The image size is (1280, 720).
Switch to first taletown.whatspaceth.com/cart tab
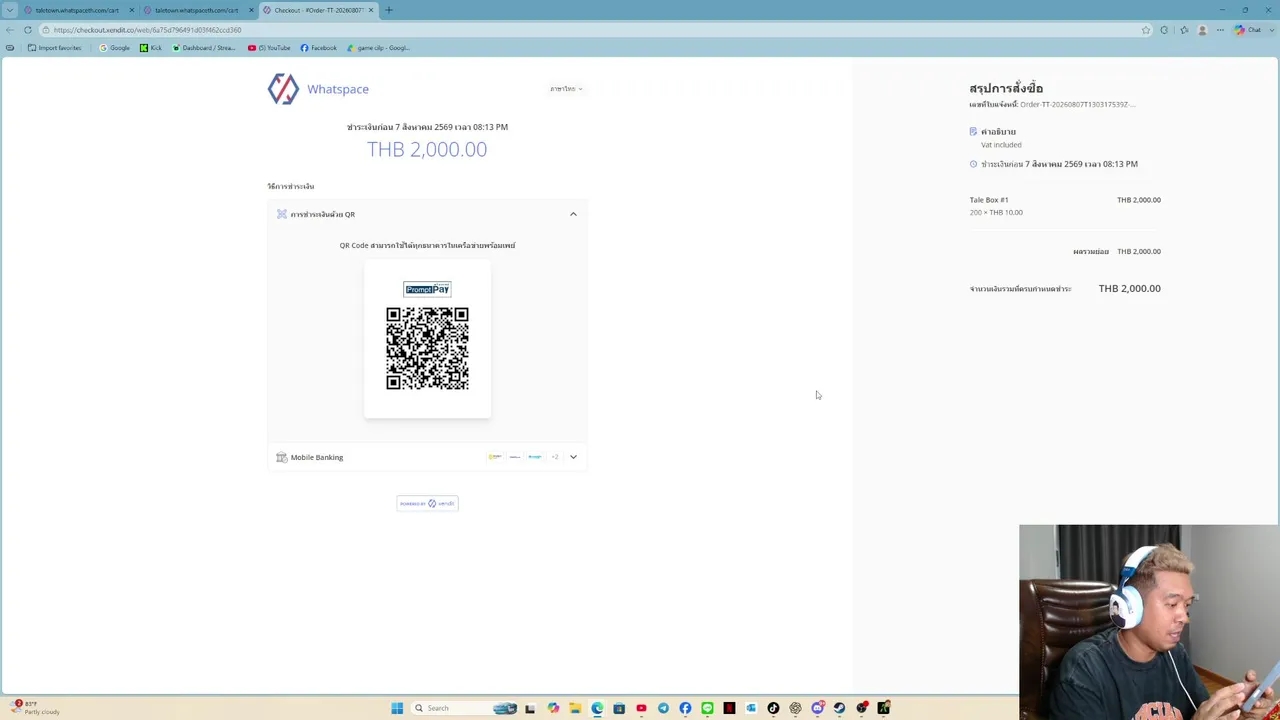77,10
